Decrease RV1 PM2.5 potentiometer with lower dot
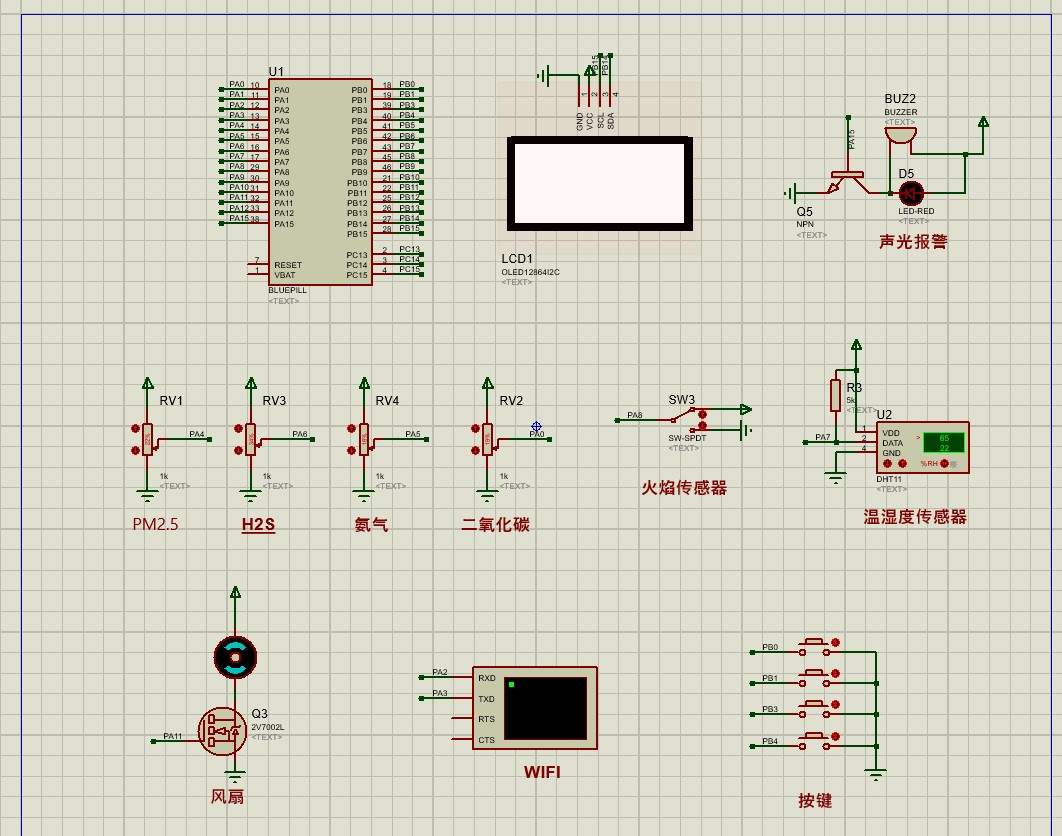This screenshot has width=1062, height=836. pos(135,450)
